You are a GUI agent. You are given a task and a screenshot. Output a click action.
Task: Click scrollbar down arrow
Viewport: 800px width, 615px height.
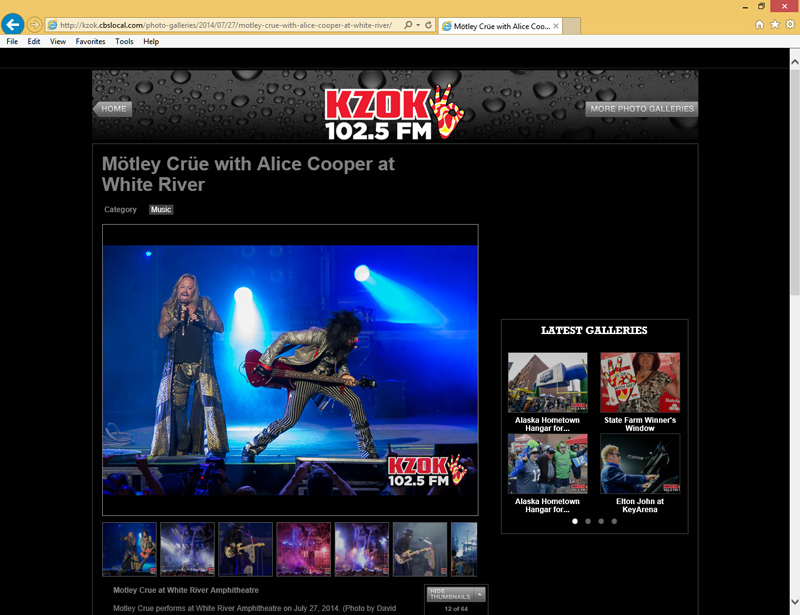tap(794, 602)
